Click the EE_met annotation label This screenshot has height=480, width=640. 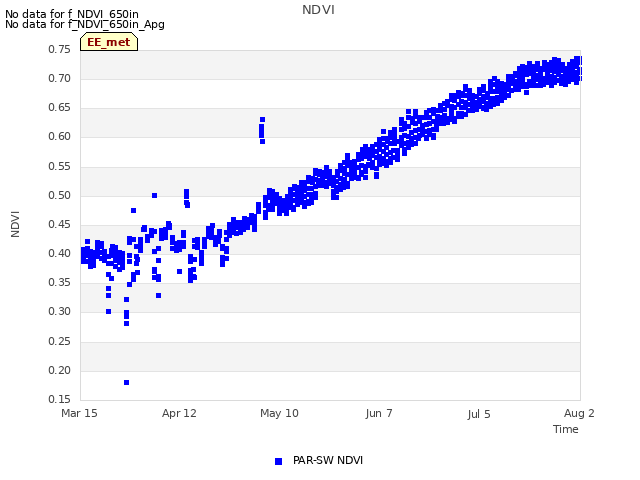pos(109,42)
